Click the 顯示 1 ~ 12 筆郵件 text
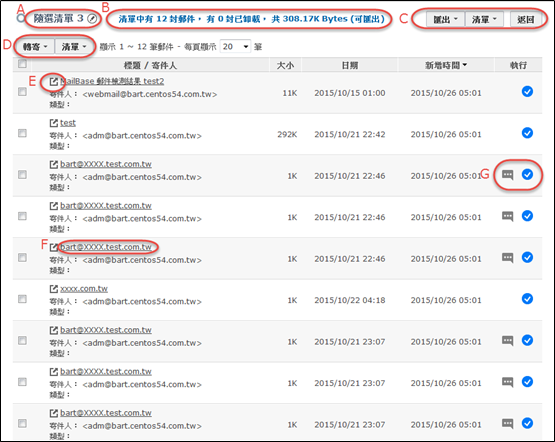555x442 pixels. click(137, 47)
